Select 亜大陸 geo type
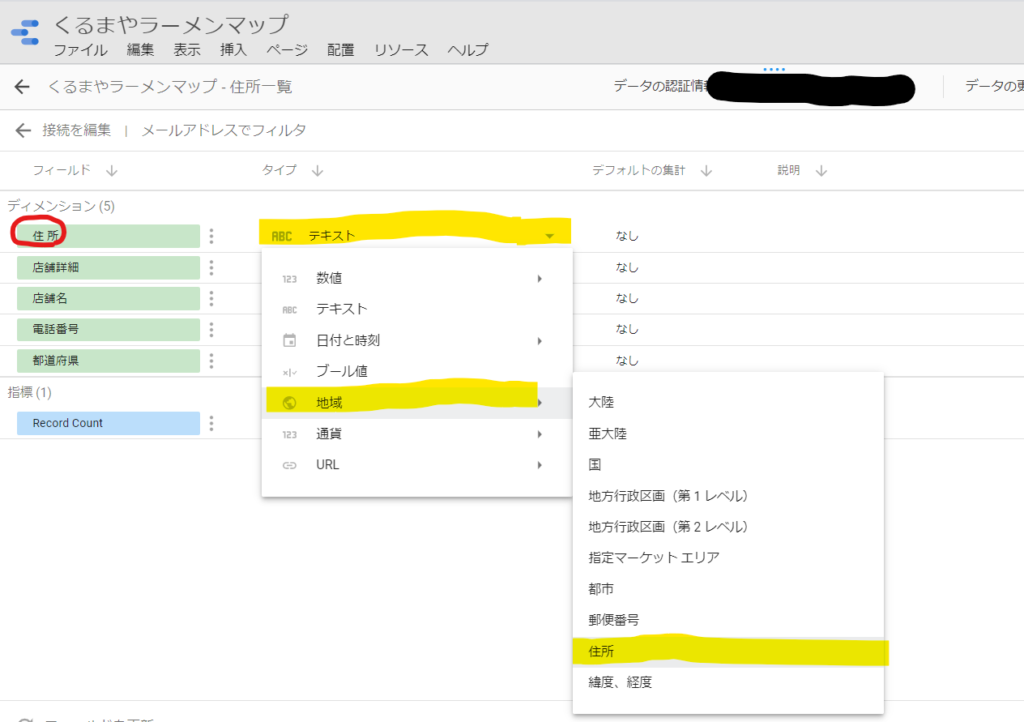This screenshot has height=722, width=1024. click(728, 433)
